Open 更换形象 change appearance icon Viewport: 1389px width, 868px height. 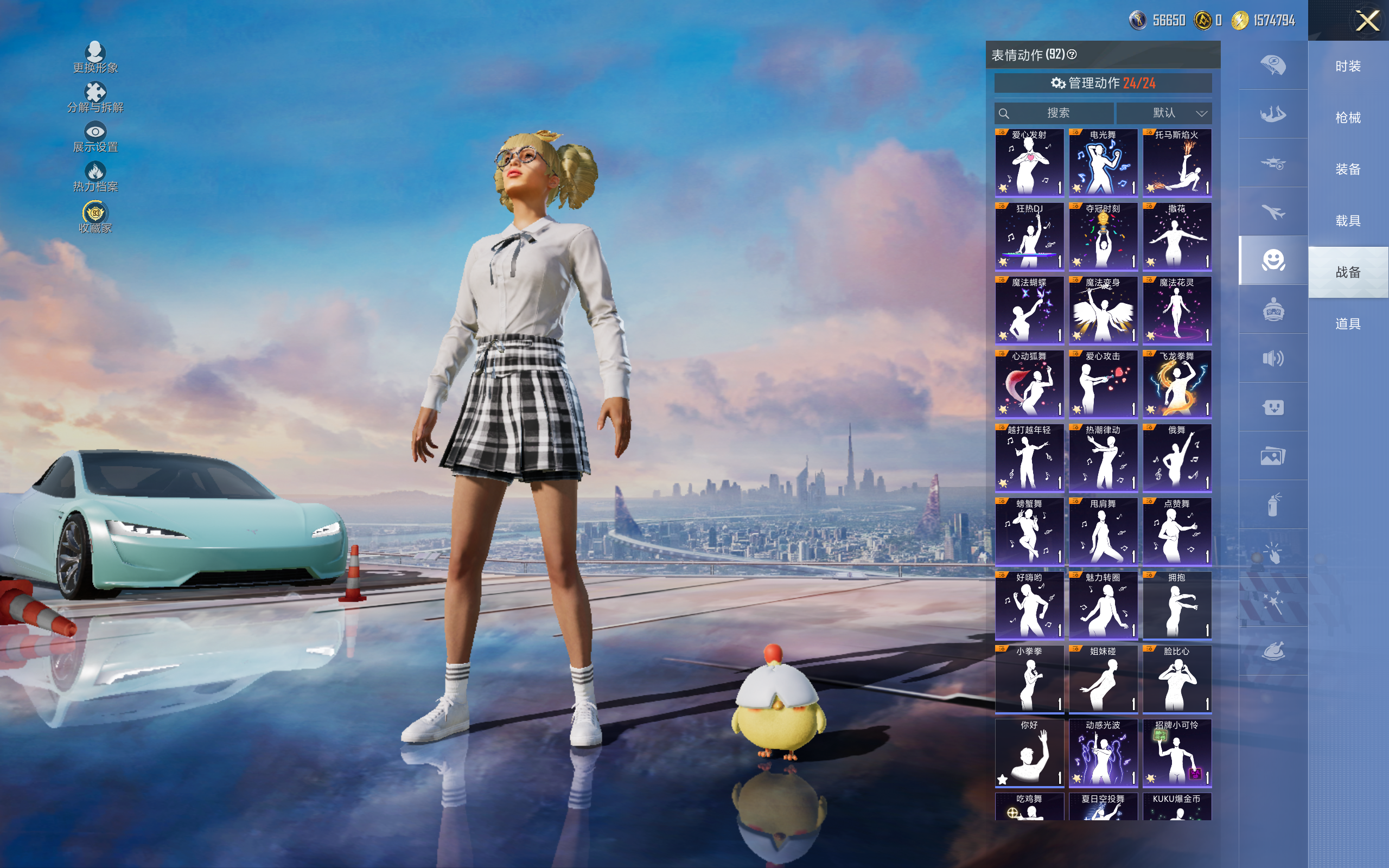pos(95,57)
